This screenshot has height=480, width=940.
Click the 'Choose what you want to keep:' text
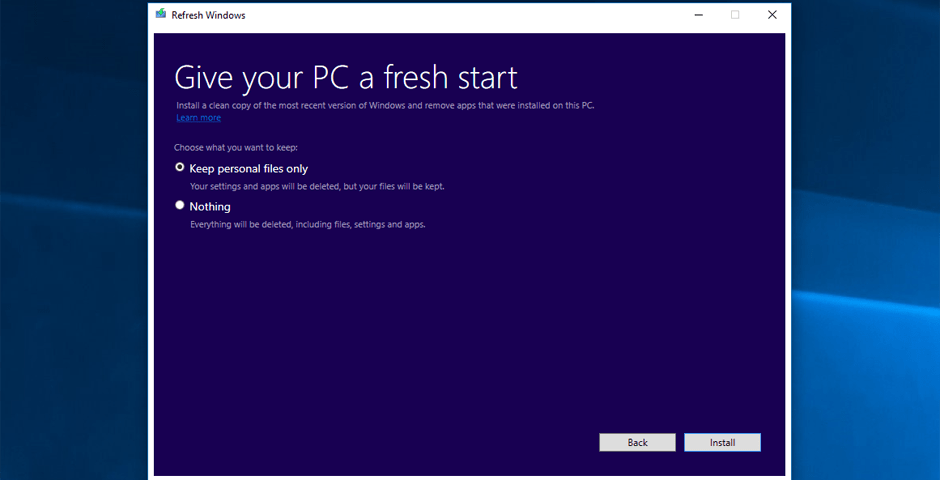[236, 147]
